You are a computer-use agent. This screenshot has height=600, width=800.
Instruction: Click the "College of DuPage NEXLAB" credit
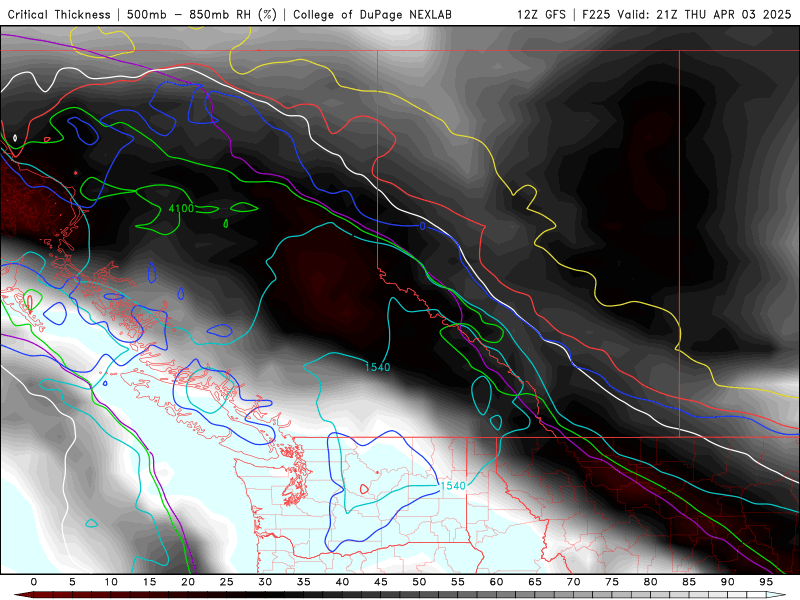tap(372, 14)
